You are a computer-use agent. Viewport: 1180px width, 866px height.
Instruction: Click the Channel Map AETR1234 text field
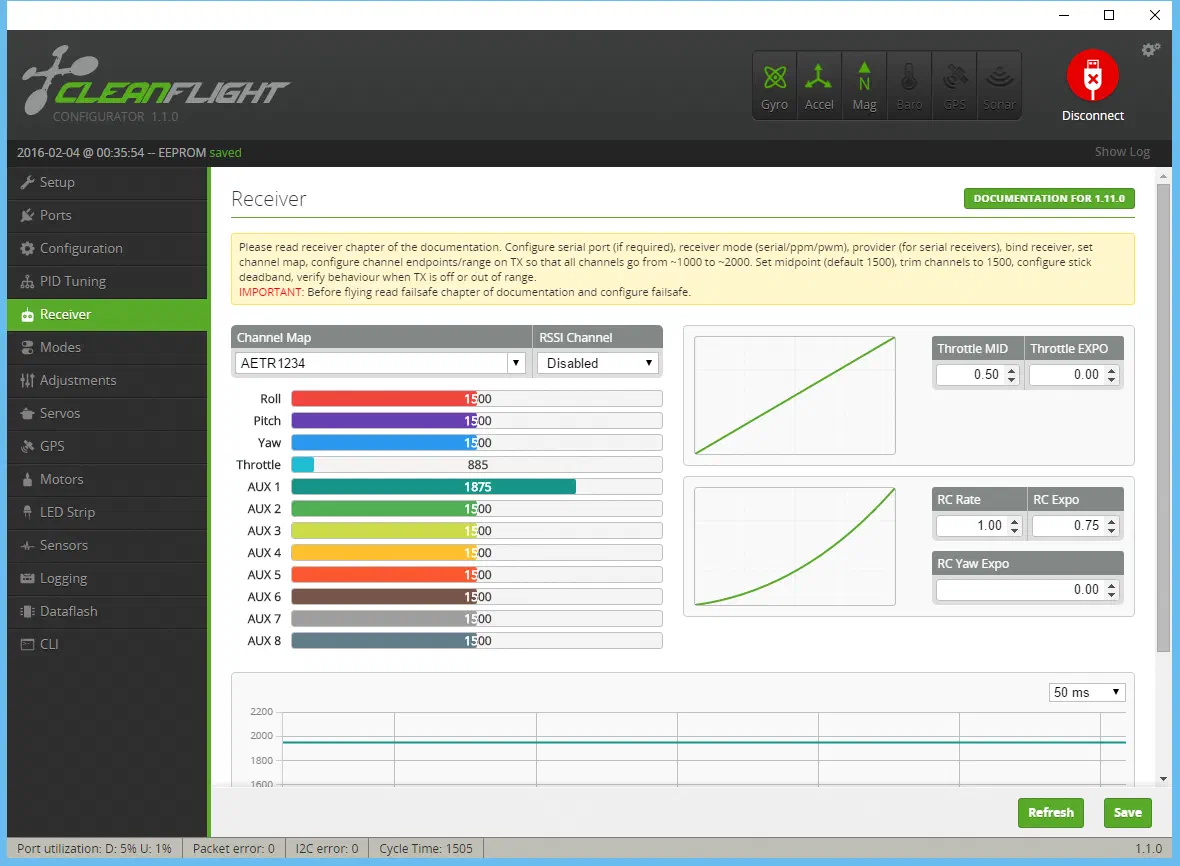(371, 363)
